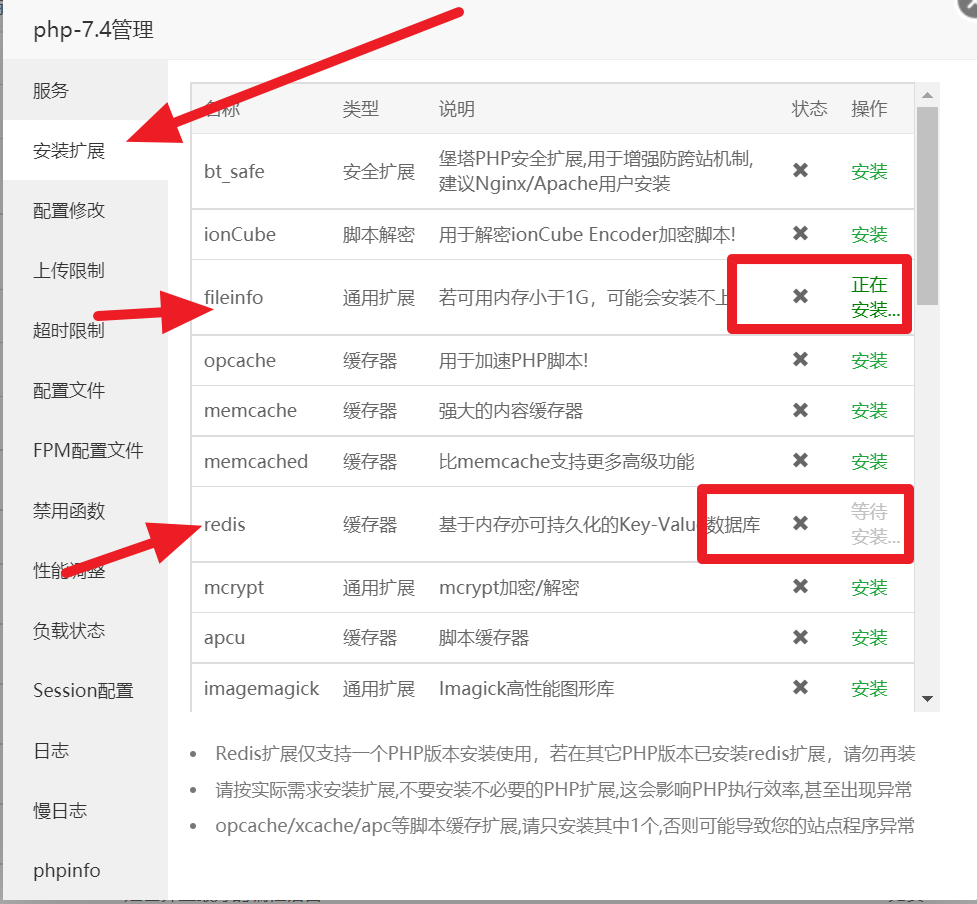Click the scroll up arrow of extension list
This screenshot has height=904, width=977.
click(x=927, y=96)
